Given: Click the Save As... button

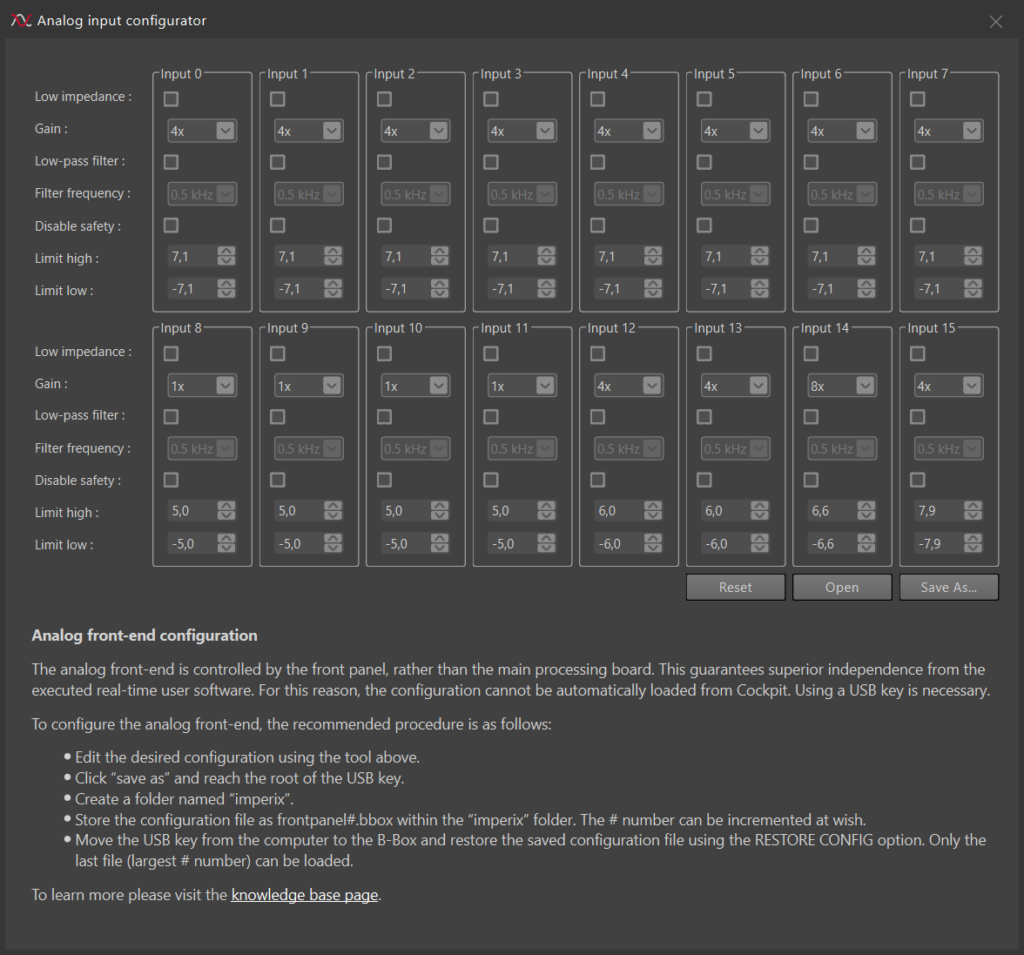Looking at the screenshot, I should (948, 587).
